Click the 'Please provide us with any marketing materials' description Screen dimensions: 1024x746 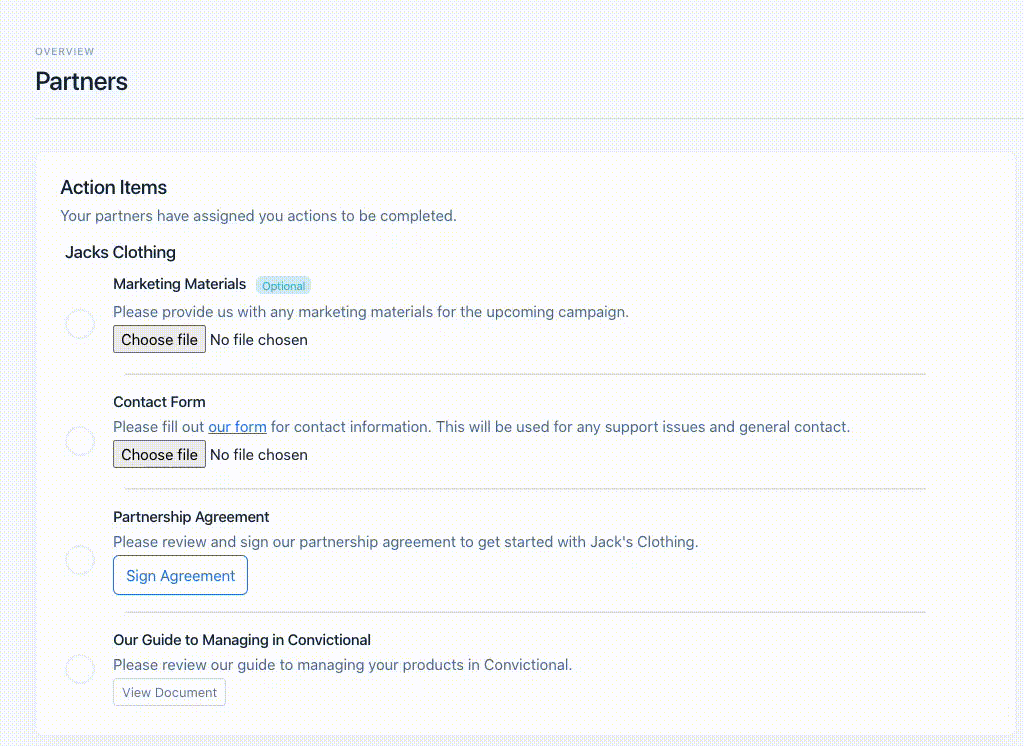tap(371, 312)
